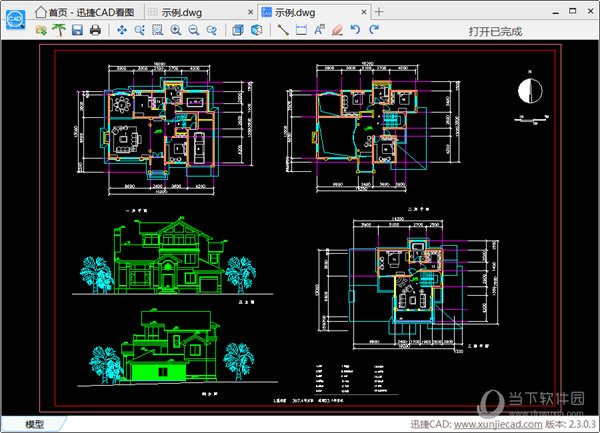
Task: Toggle the layers panel icon
Action: (x=237, y=31)
